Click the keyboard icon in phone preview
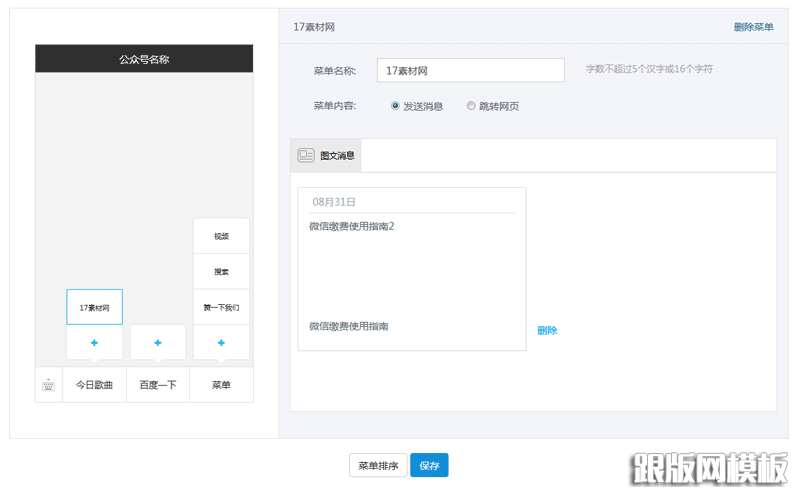 (48, 385)
